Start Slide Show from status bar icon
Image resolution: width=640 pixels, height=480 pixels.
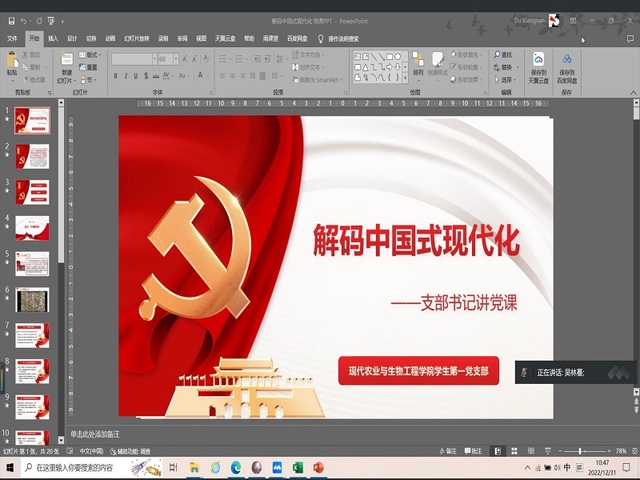[x=548, y=451]
